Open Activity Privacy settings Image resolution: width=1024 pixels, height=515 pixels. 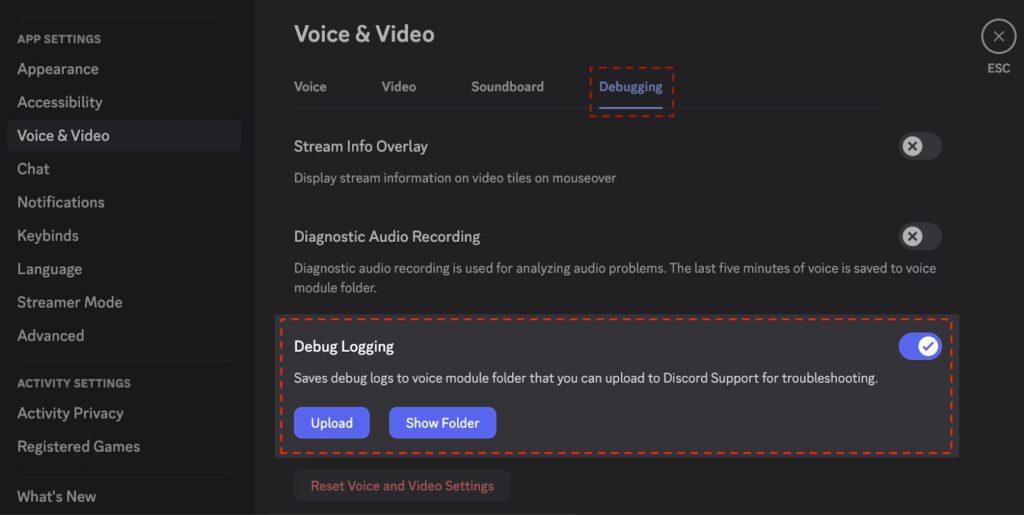(x=70, y=413)
